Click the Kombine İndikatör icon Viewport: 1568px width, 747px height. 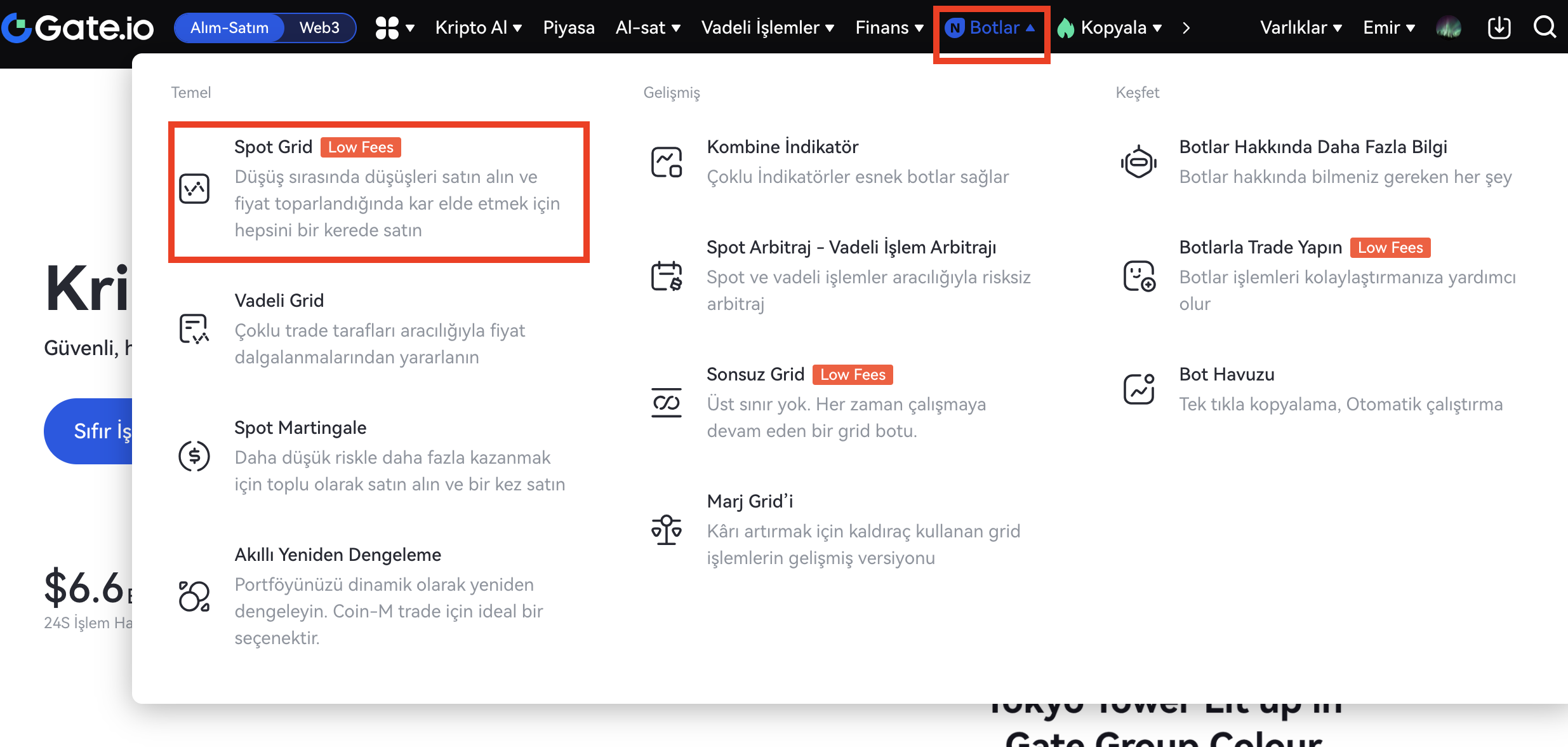coord(667,162)
